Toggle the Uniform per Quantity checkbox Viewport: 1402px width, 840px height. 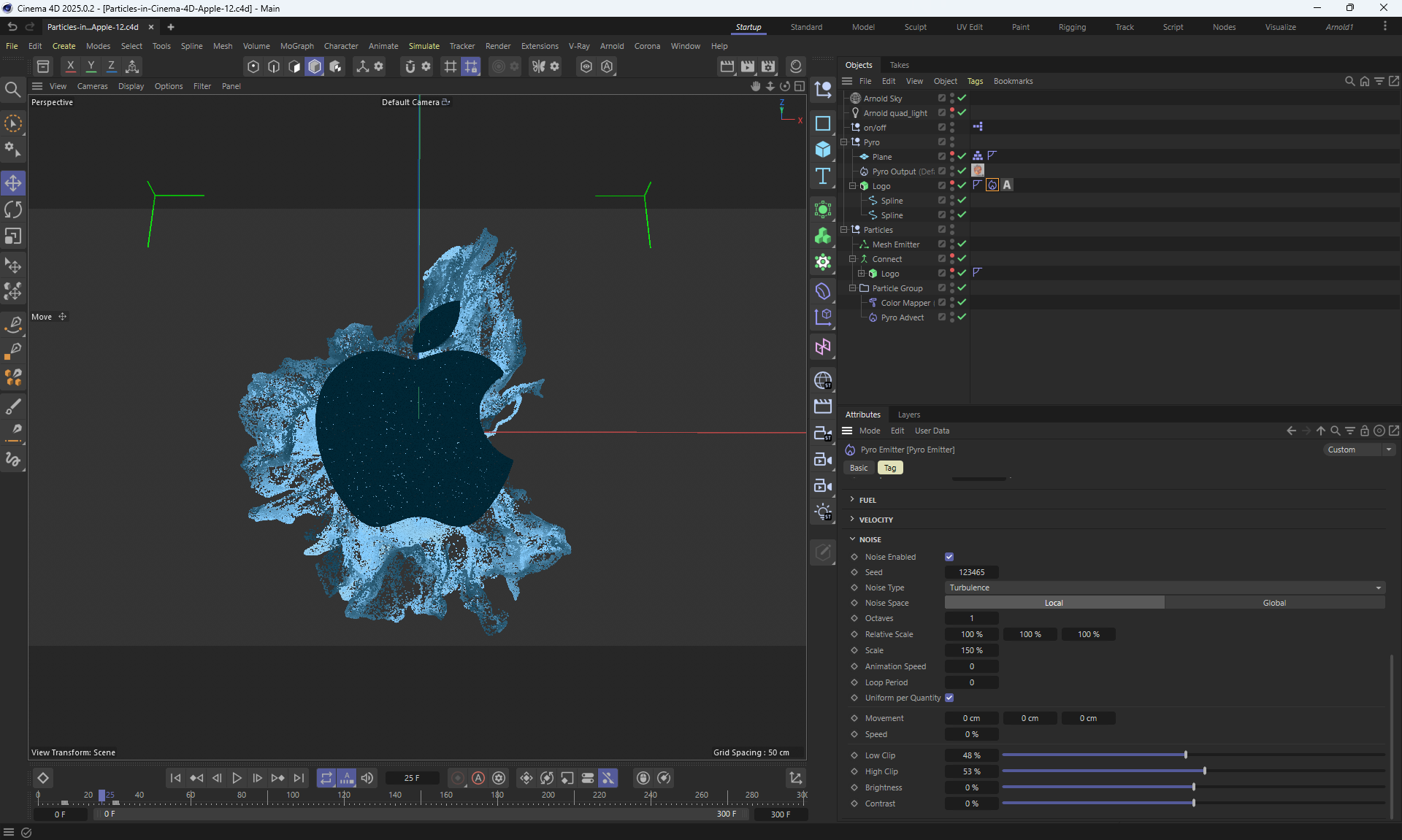tap(949, 698)
